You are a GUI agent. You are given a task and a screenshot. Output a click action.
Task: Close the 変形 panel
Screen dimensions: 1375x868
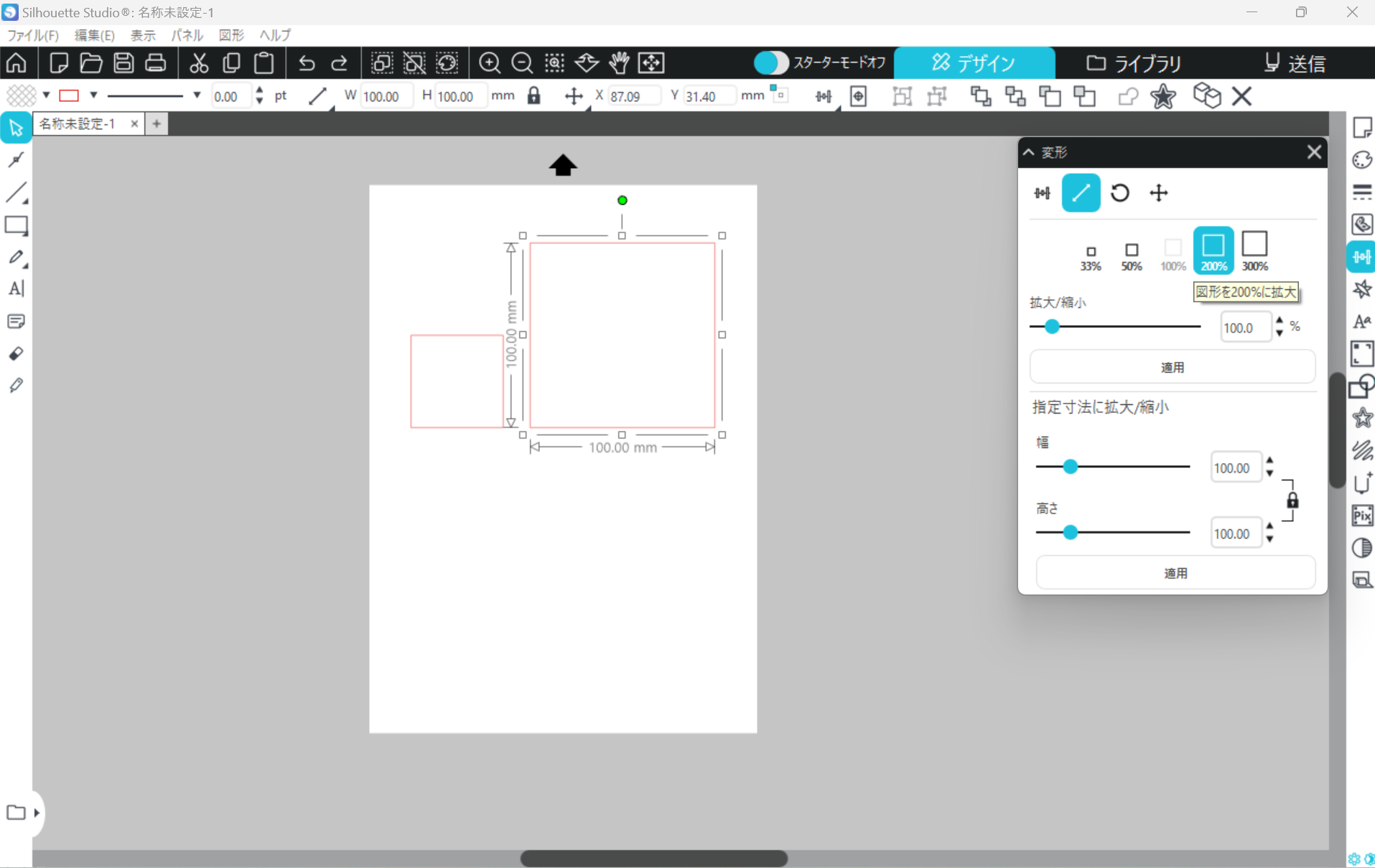pos(1313,152)
